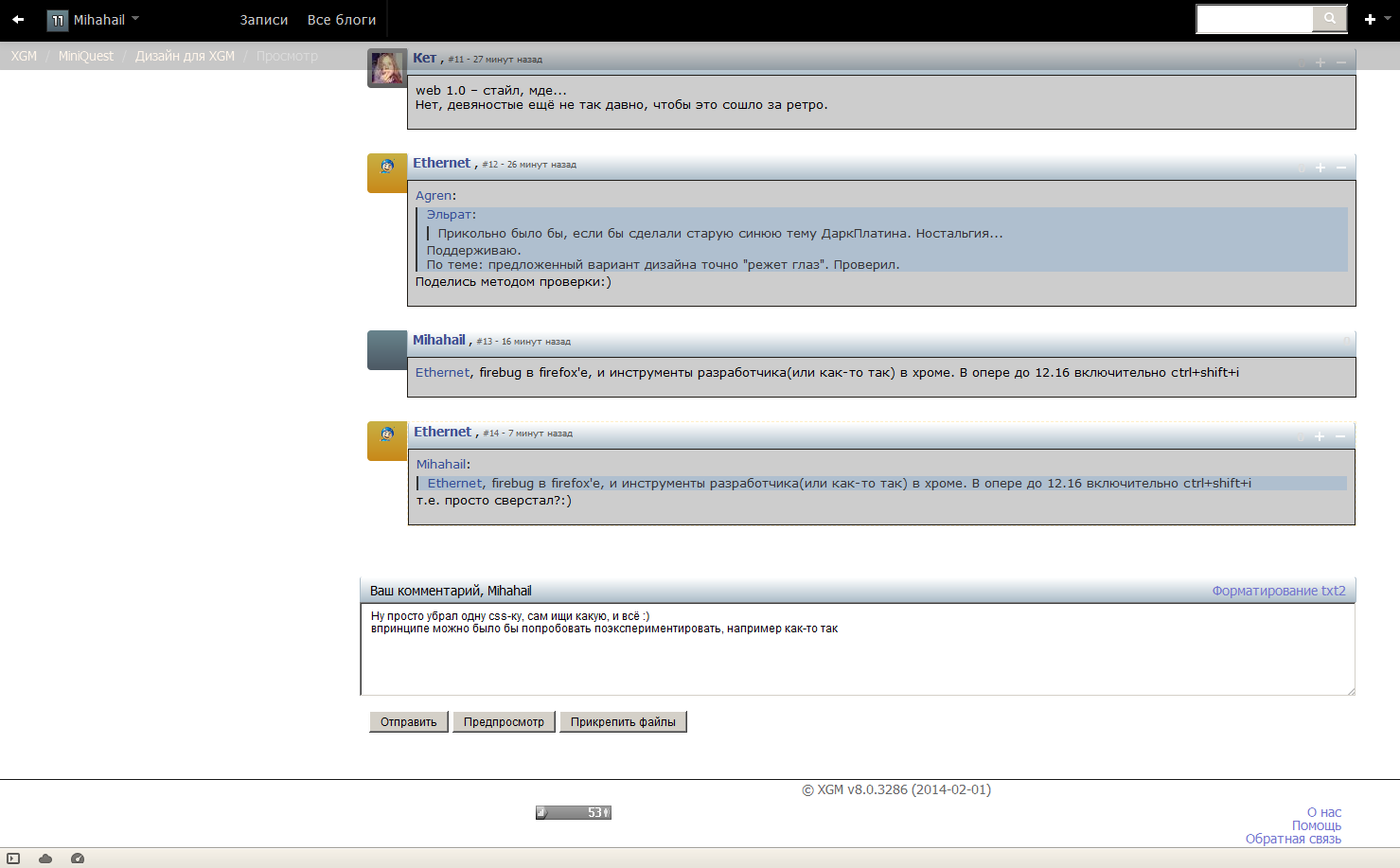Click the 'Поделись методом проверки:)' text
1400x868 pixels.
tap(513, 282)
